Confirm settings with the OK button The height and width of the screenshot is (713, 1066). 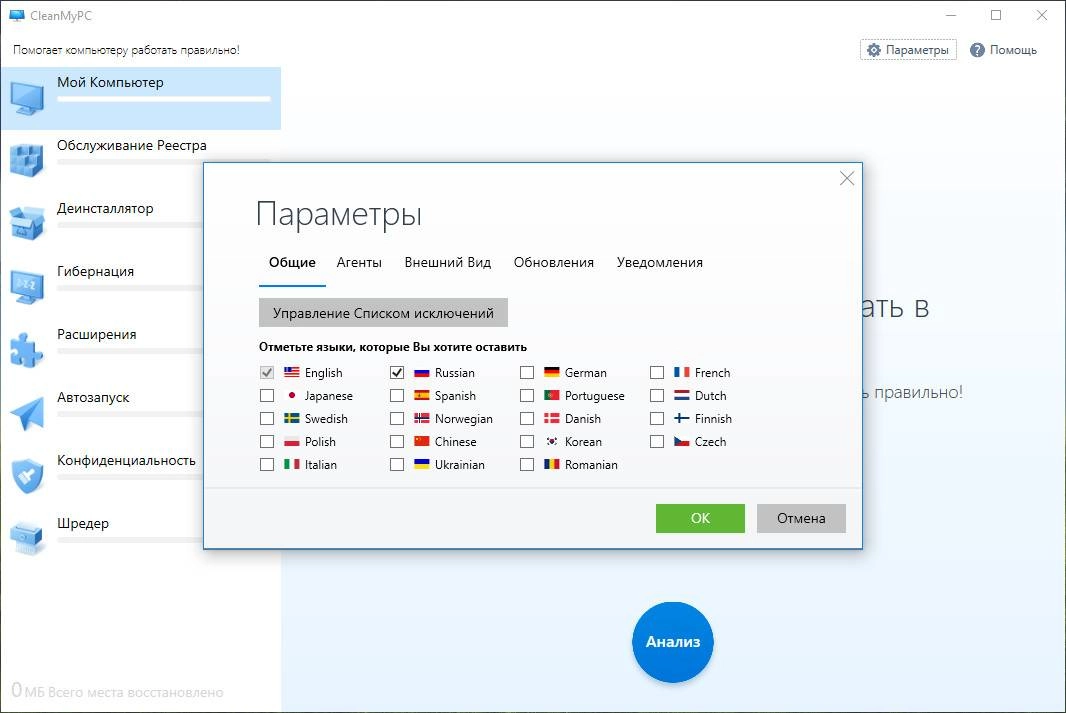click(700, 519)
